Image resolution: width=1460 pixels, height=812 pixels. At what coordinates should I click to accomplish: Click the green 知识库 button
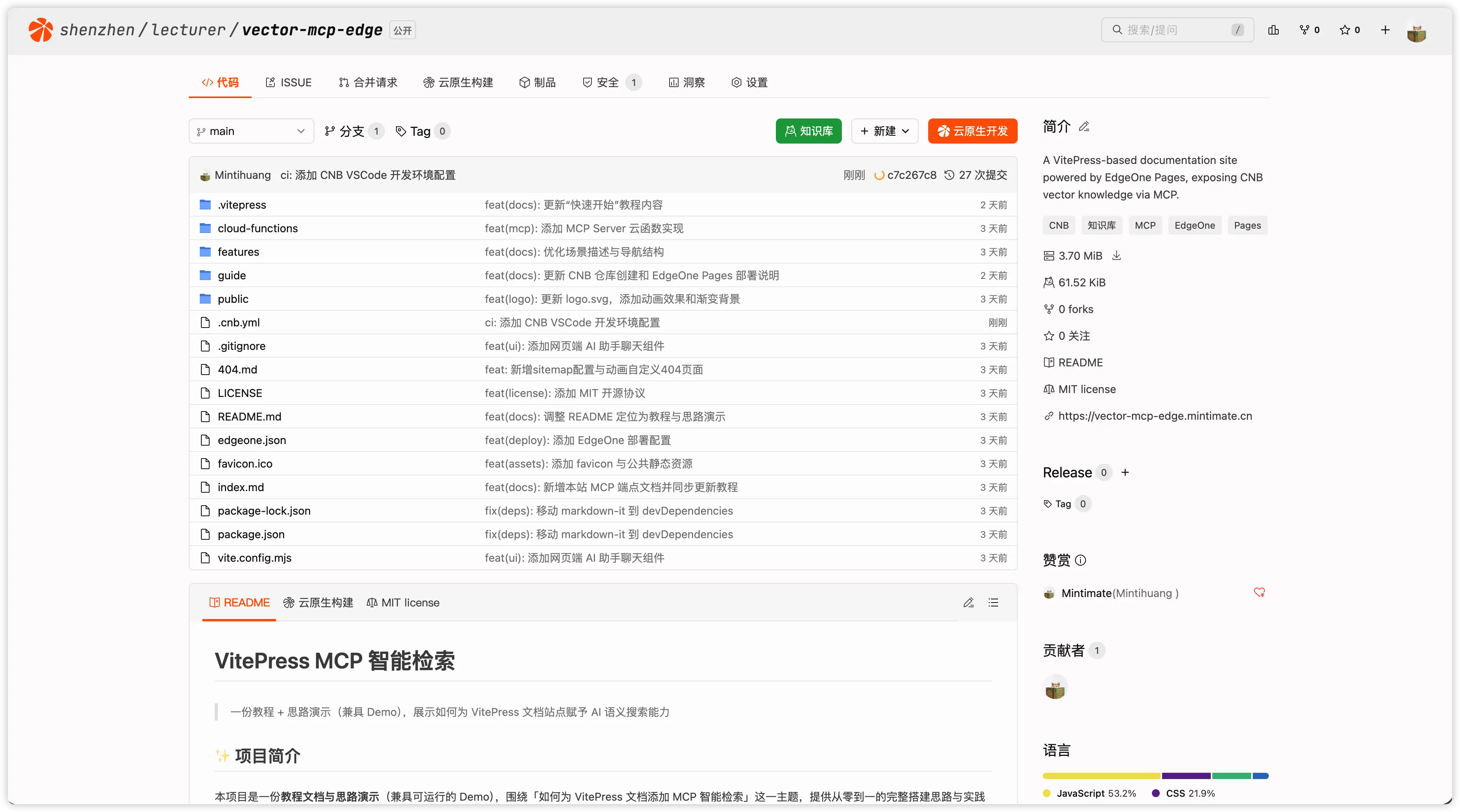click(808, 131)
